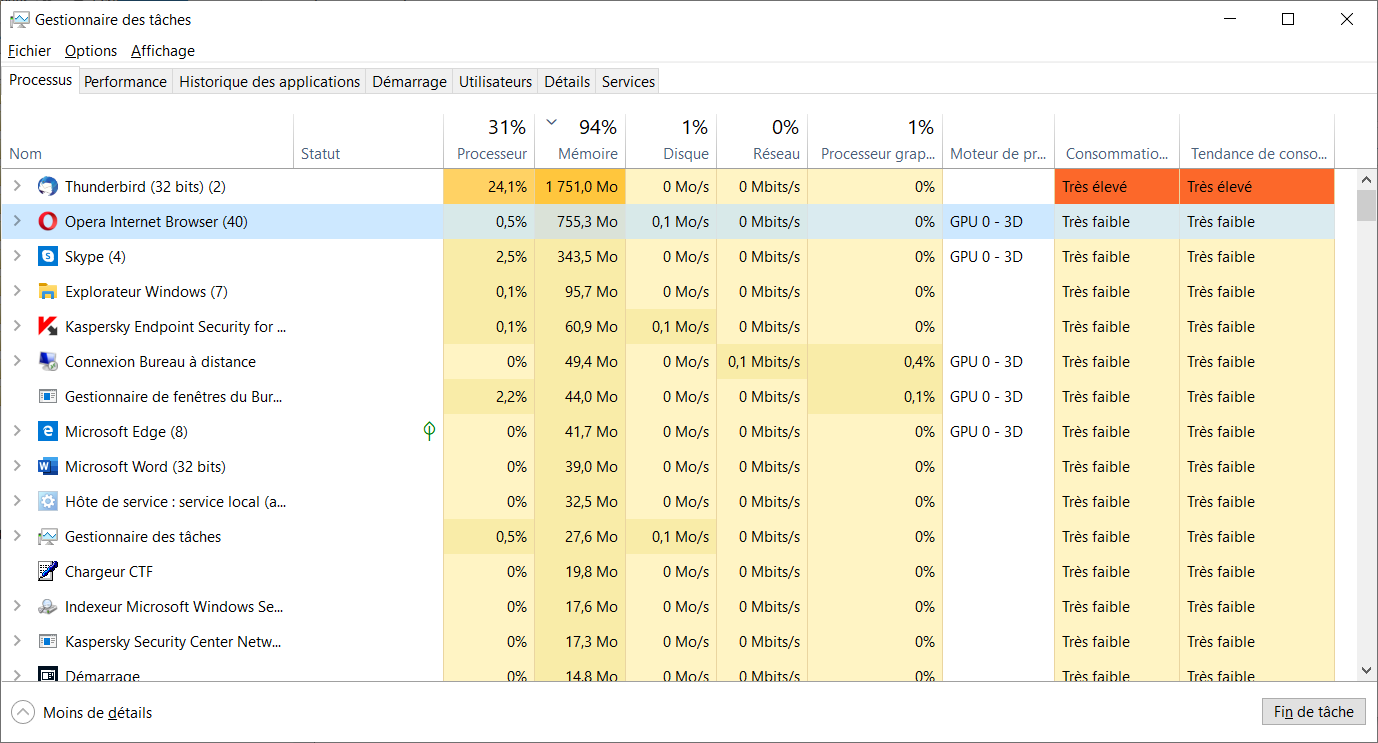Image resolution: width=1378 pixels, height=743 pixels.
Task: Switch to the Historique des applications tab
Action: point(269,82)
